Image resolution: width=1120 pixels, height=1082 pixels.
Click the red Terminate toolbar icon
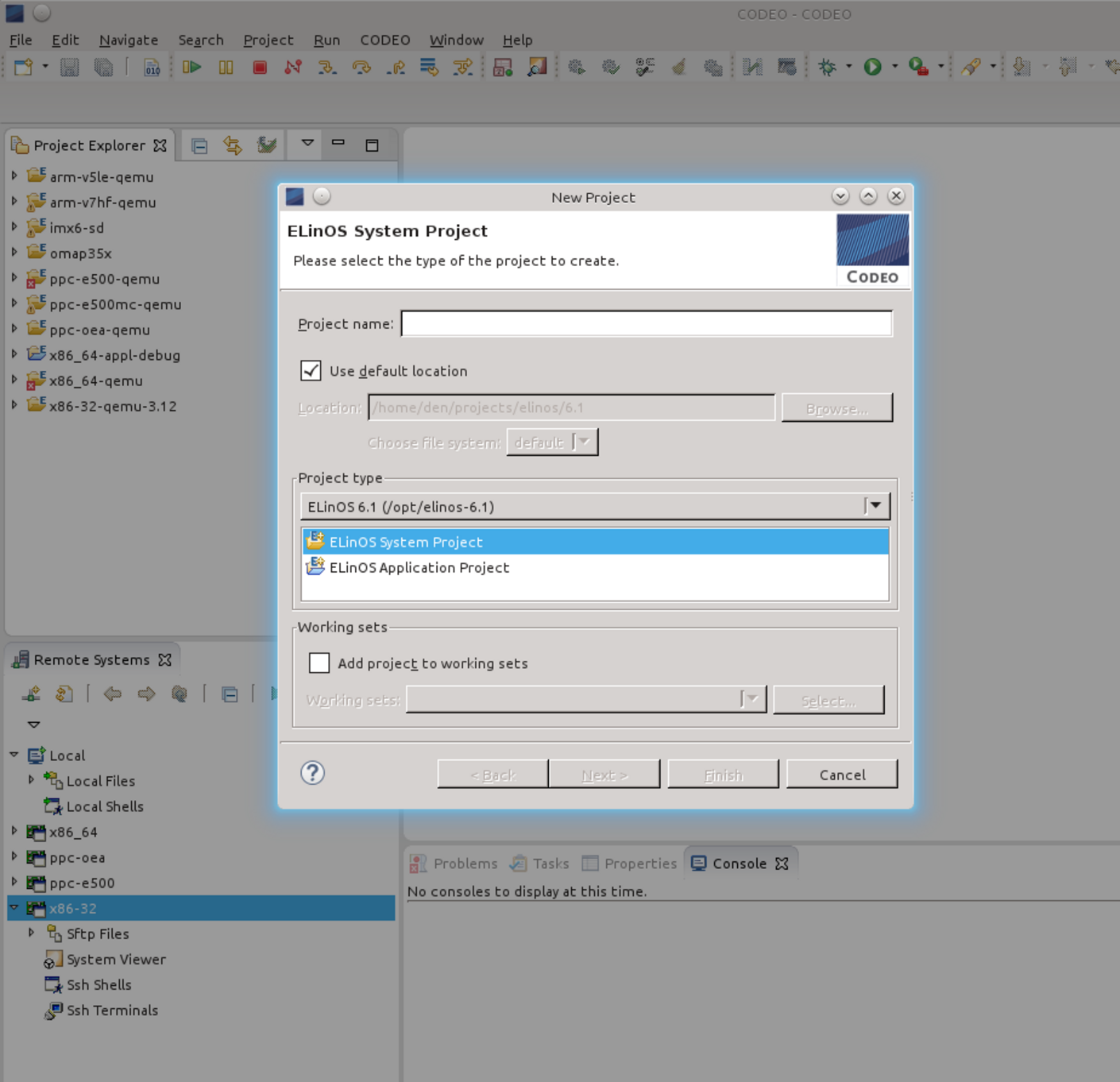coord(259,68)
